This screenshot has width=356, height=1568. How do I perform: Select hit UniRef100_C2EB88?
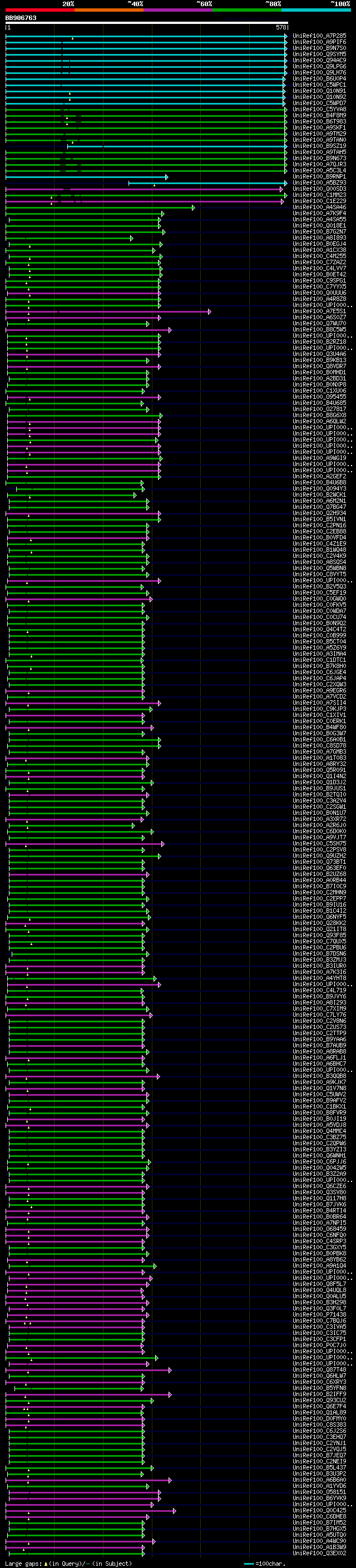(x=319, y=531)
